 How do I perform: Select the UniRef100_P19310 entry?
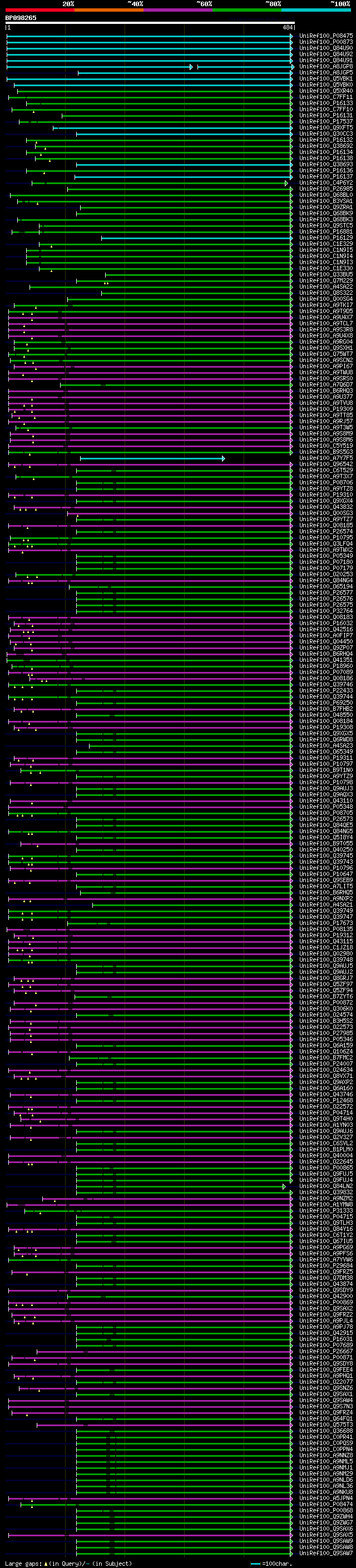click(326, 495)
